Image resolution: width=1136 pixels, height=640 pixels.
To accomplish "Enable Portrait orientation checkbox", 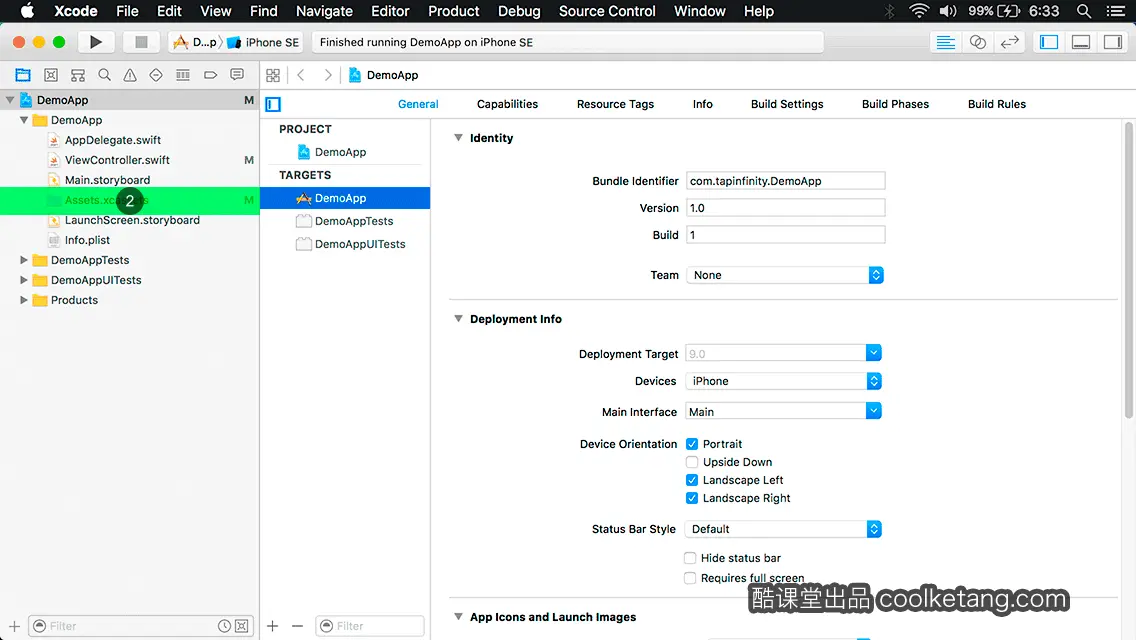I will pos(692,444).
